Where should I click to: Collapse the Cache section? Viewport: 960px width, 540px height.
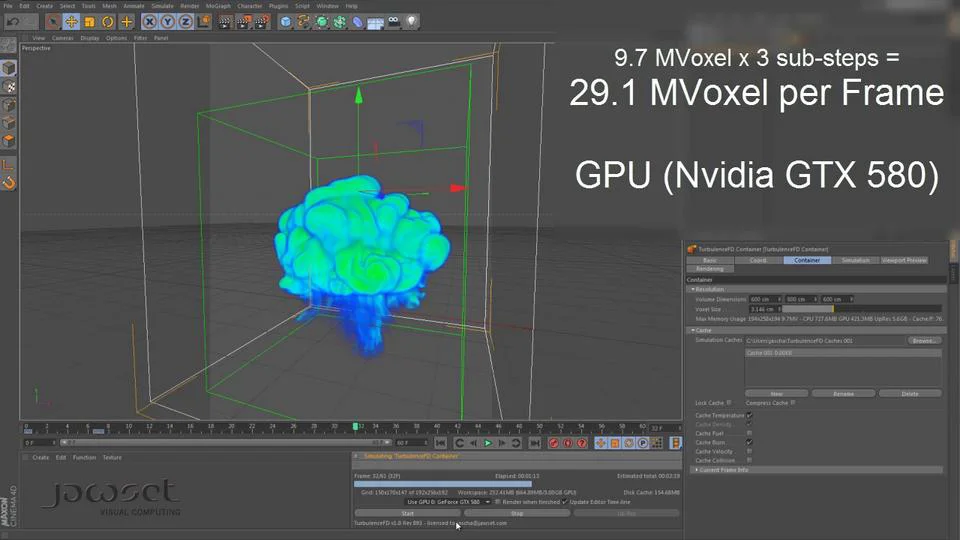coord(692,330)
